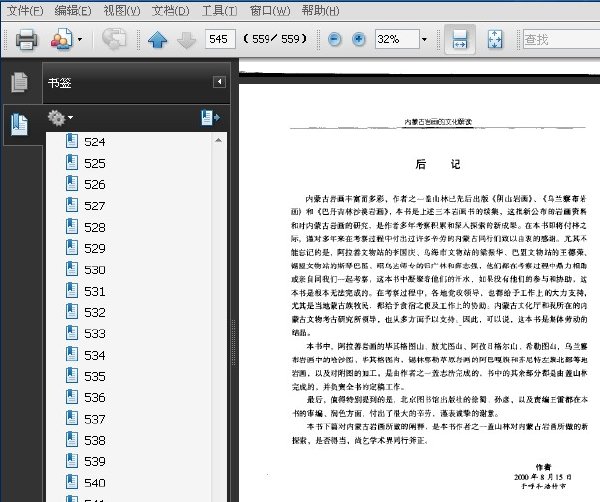Collapse the 书签 panel with arrow button
The height and width of the screenshot is (502, 600).
pyautogui.click(x=219, y=81)
